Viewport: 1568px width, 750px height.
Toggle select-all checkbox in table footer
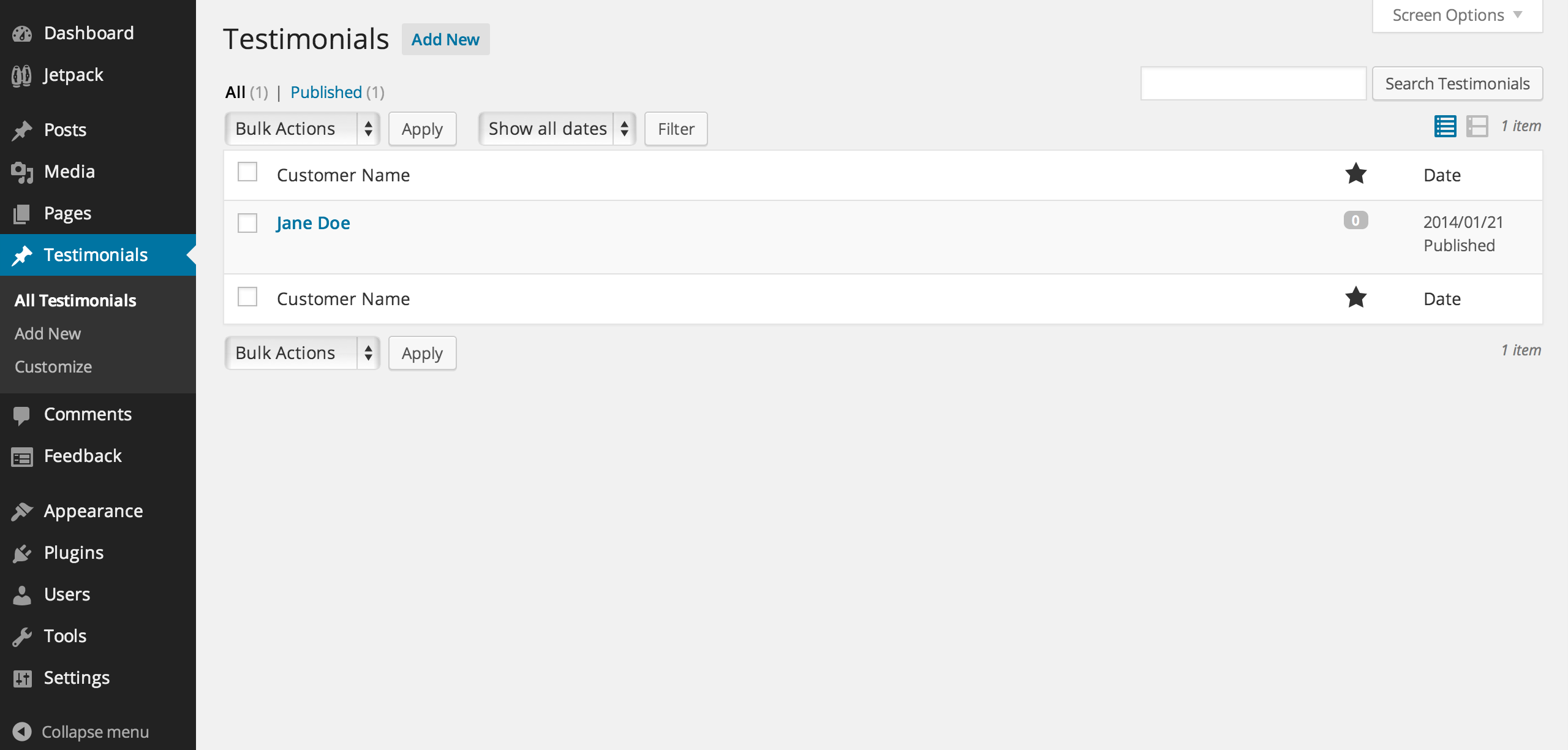pos(247,297)
